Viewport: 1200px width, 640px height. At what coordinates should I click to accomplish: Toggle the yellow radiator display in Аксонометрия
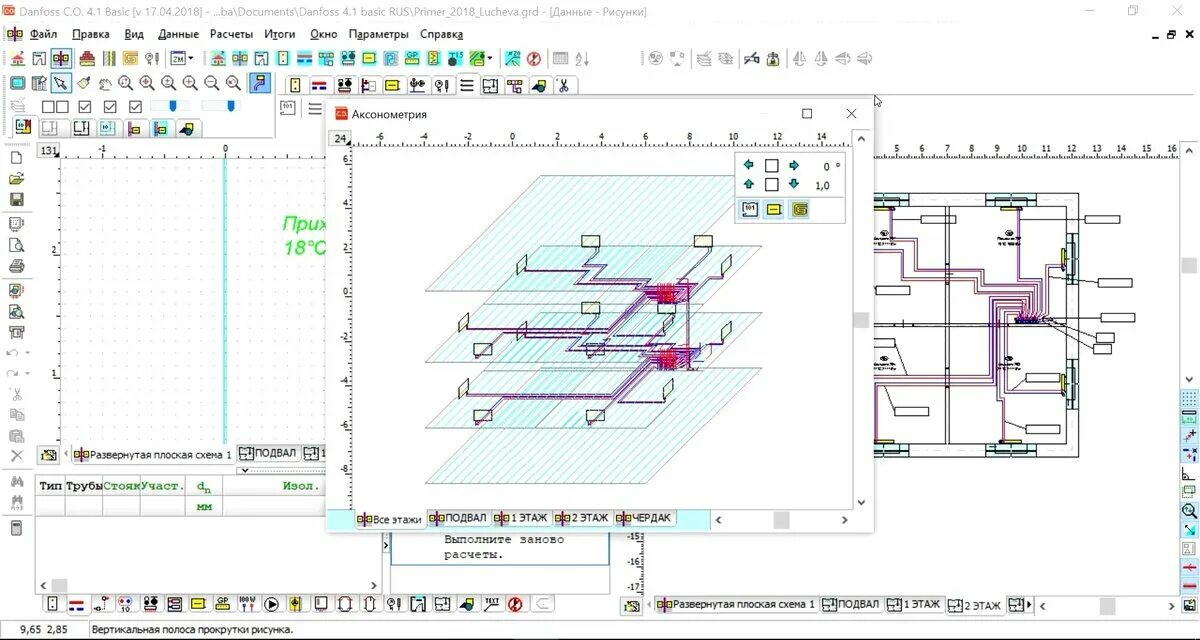[x=774, y=209]
